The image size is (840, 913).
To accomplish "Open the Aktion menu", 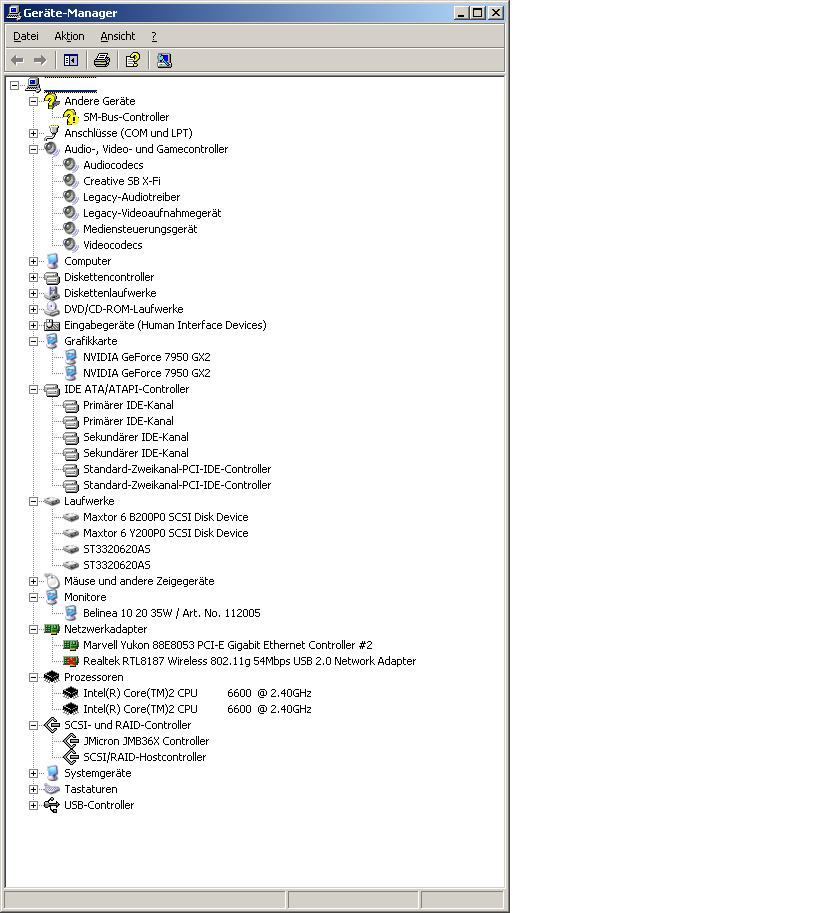I will tap(69, 36).
